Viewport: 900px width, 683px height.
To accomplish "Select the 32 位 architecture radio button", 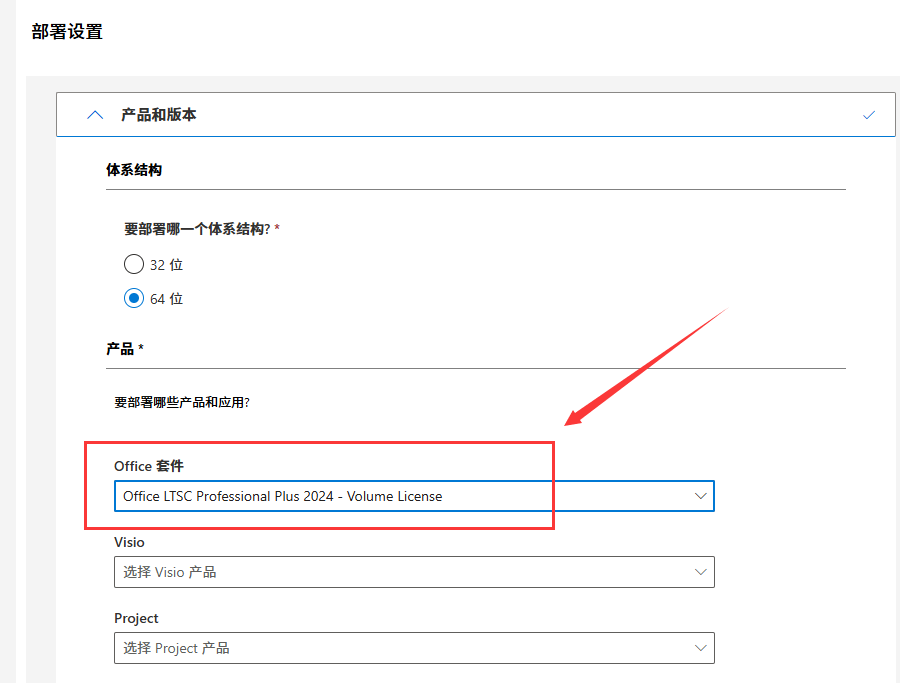I will coord(134,264).
